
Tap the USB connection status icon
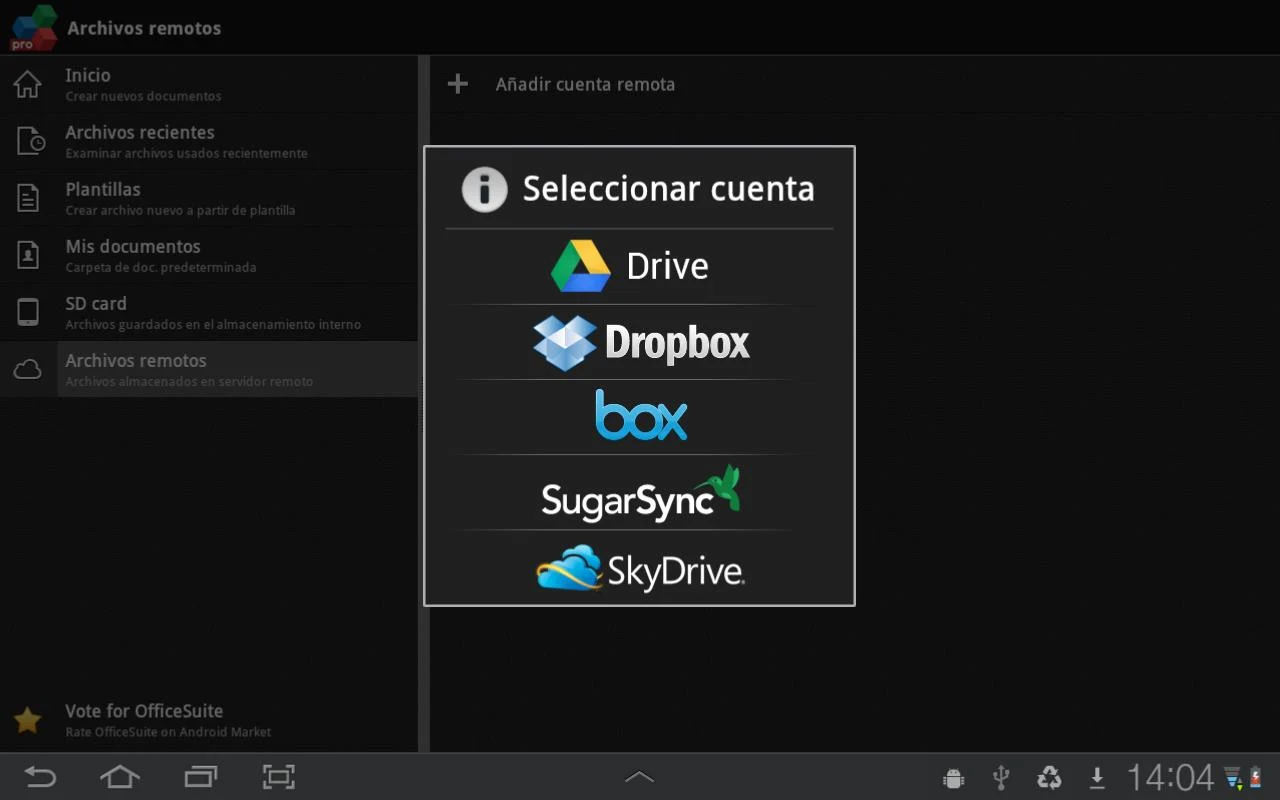click(1001, 777)
